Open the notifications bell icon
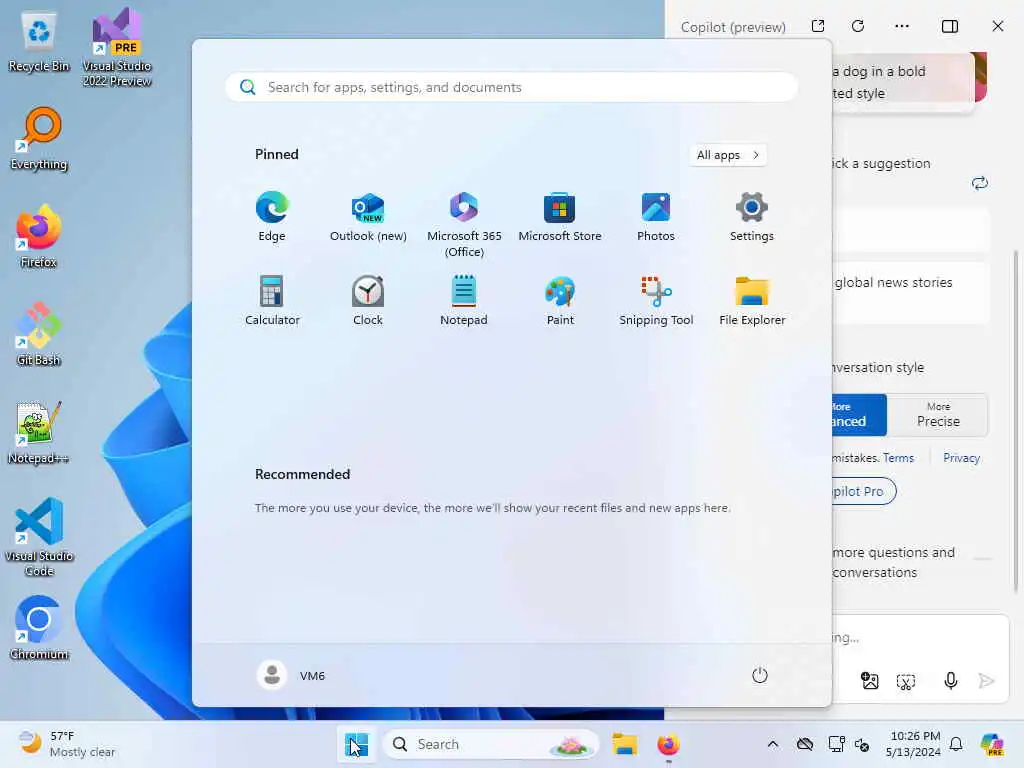This screenshot has width=1024, height=768. [956, 744]
